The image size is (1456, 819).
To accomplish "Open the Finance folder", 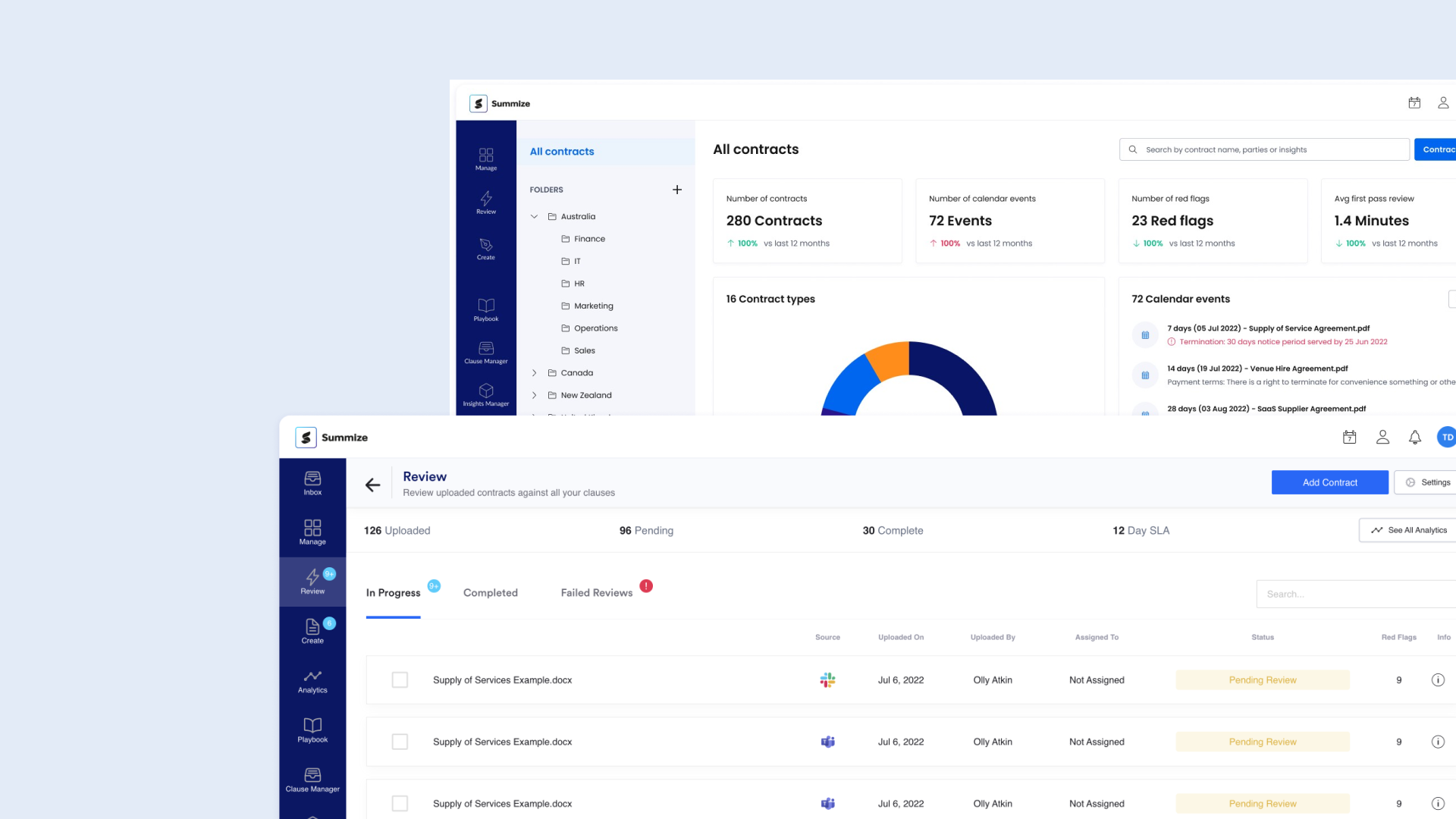I will [x=583, y=239].
